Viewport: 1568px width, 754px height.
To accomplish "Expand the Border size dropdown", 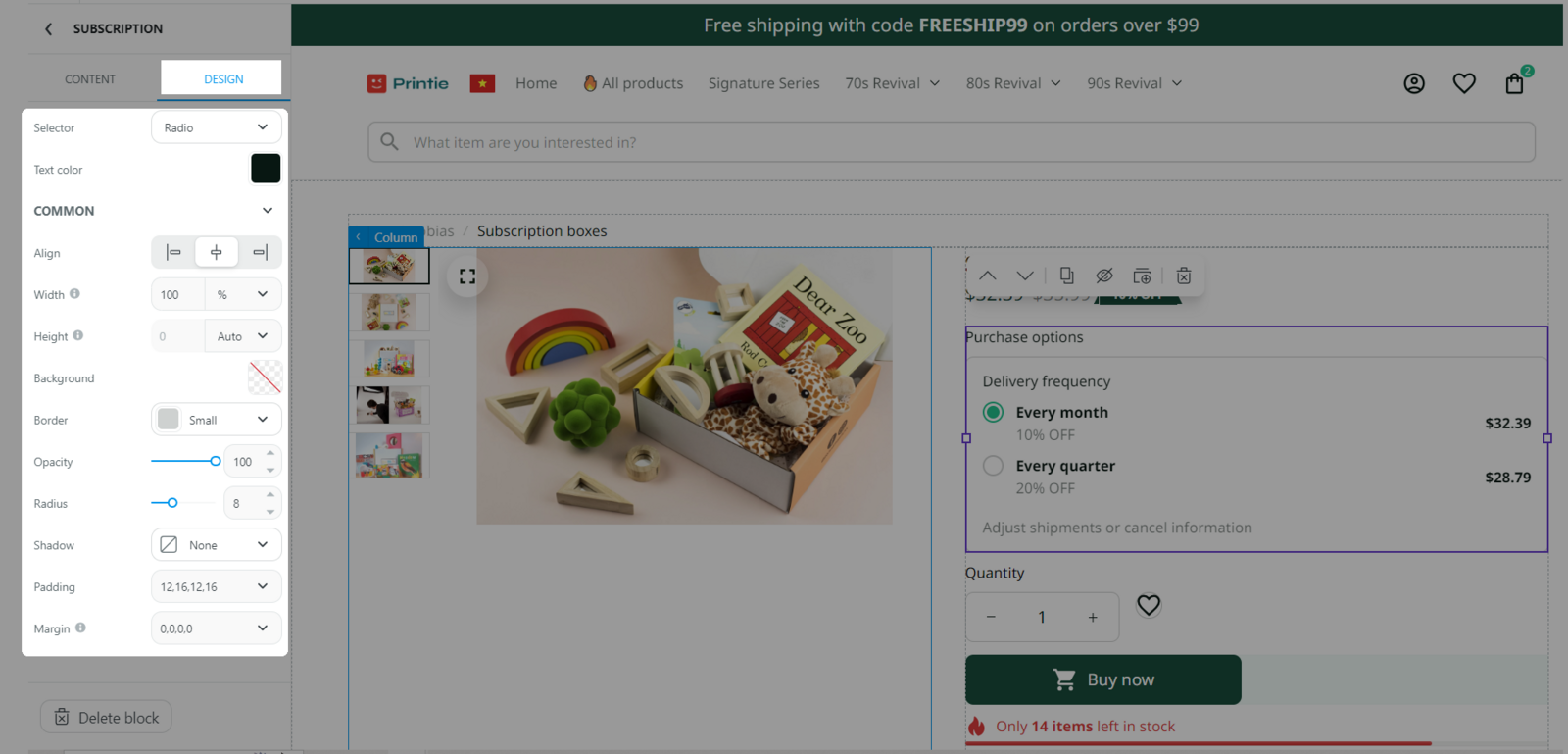I will click(x=217, y=420).
